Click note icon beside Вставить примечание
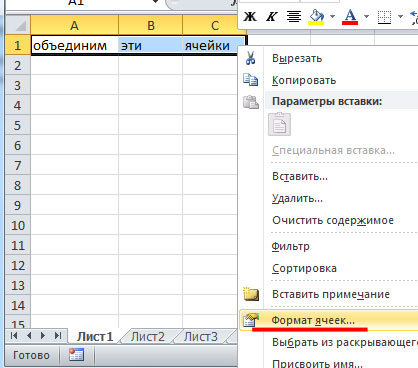Image resolution: width=418 pixels, height=368 pixels. [251, 294]
